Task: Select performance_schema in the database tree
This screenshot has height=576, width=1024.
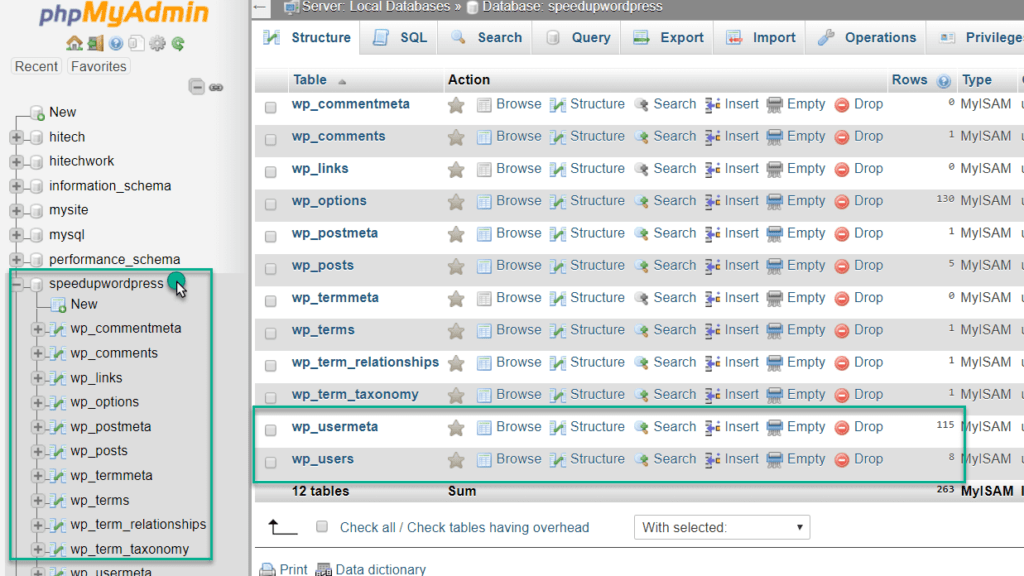Action: click(x=114, y=259)
